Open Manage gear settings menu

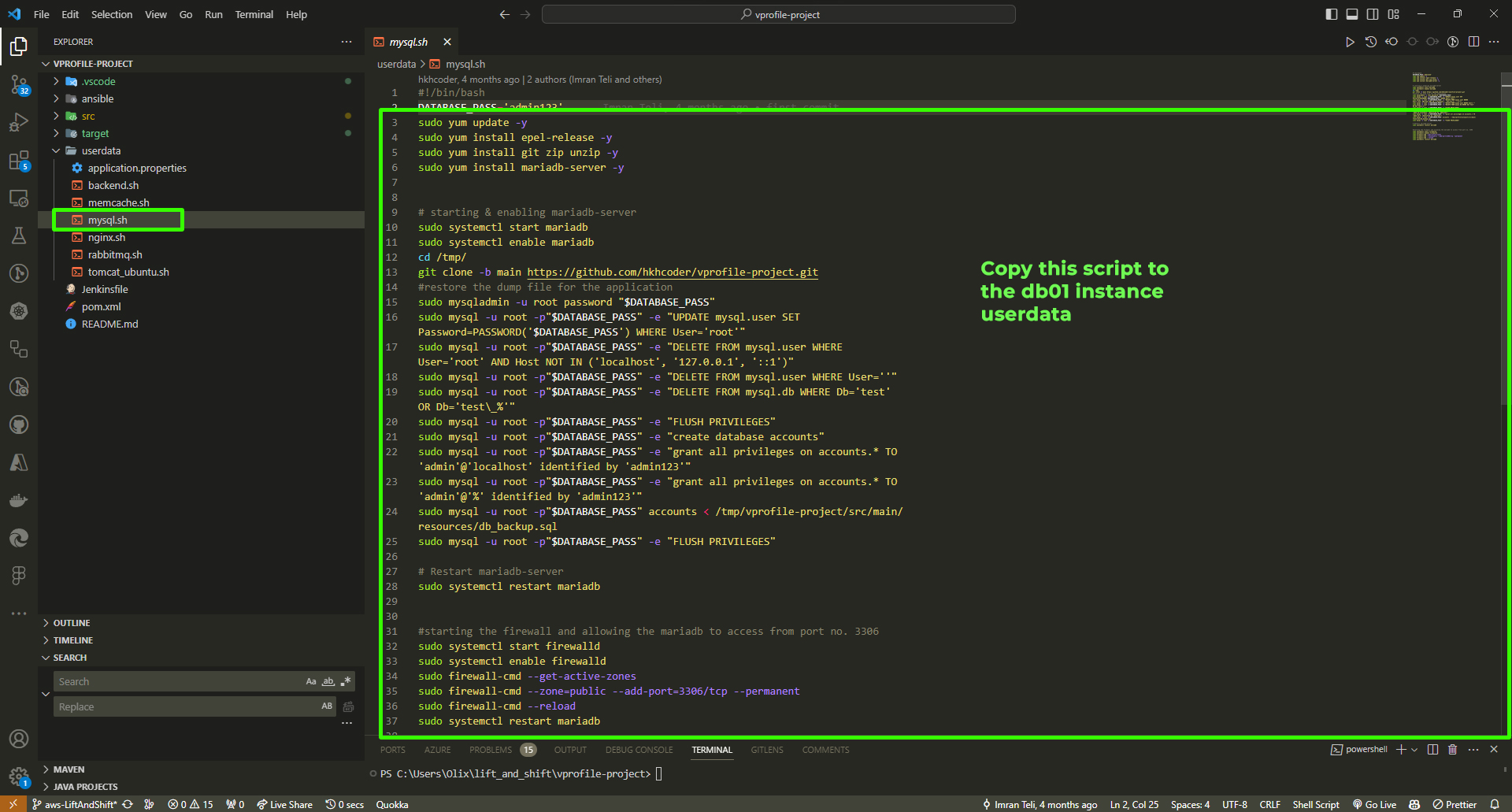[x=19, y=777]
